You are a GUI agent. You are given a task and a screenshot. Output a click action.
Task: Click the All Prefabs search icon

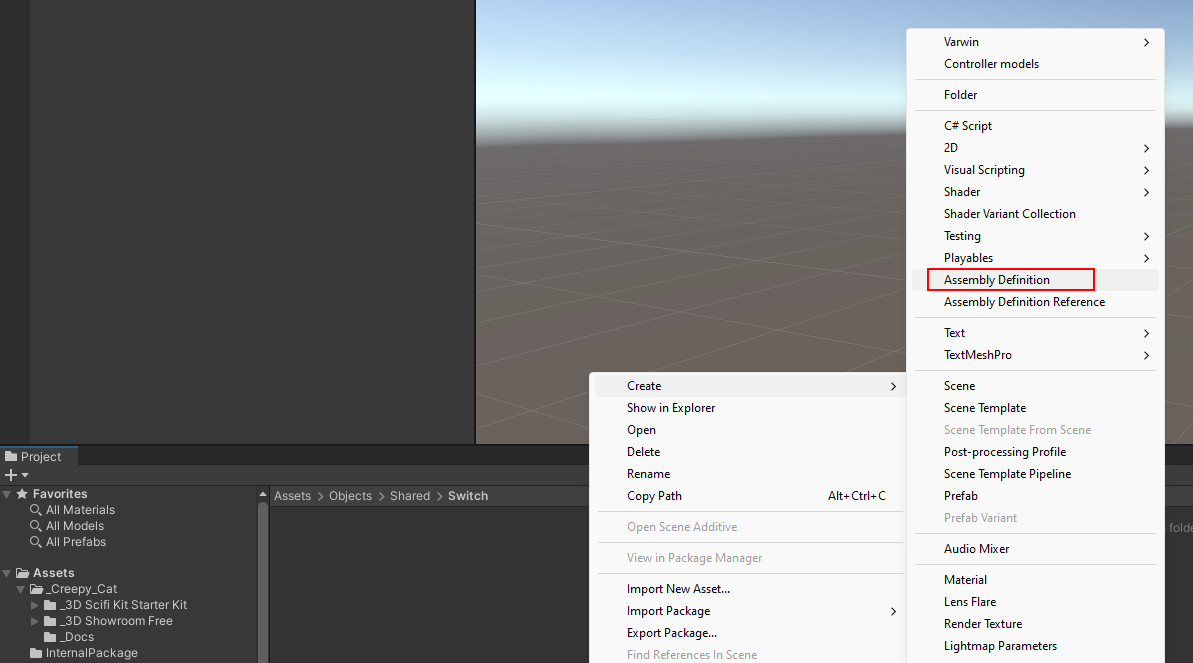[x=36, y=542]
